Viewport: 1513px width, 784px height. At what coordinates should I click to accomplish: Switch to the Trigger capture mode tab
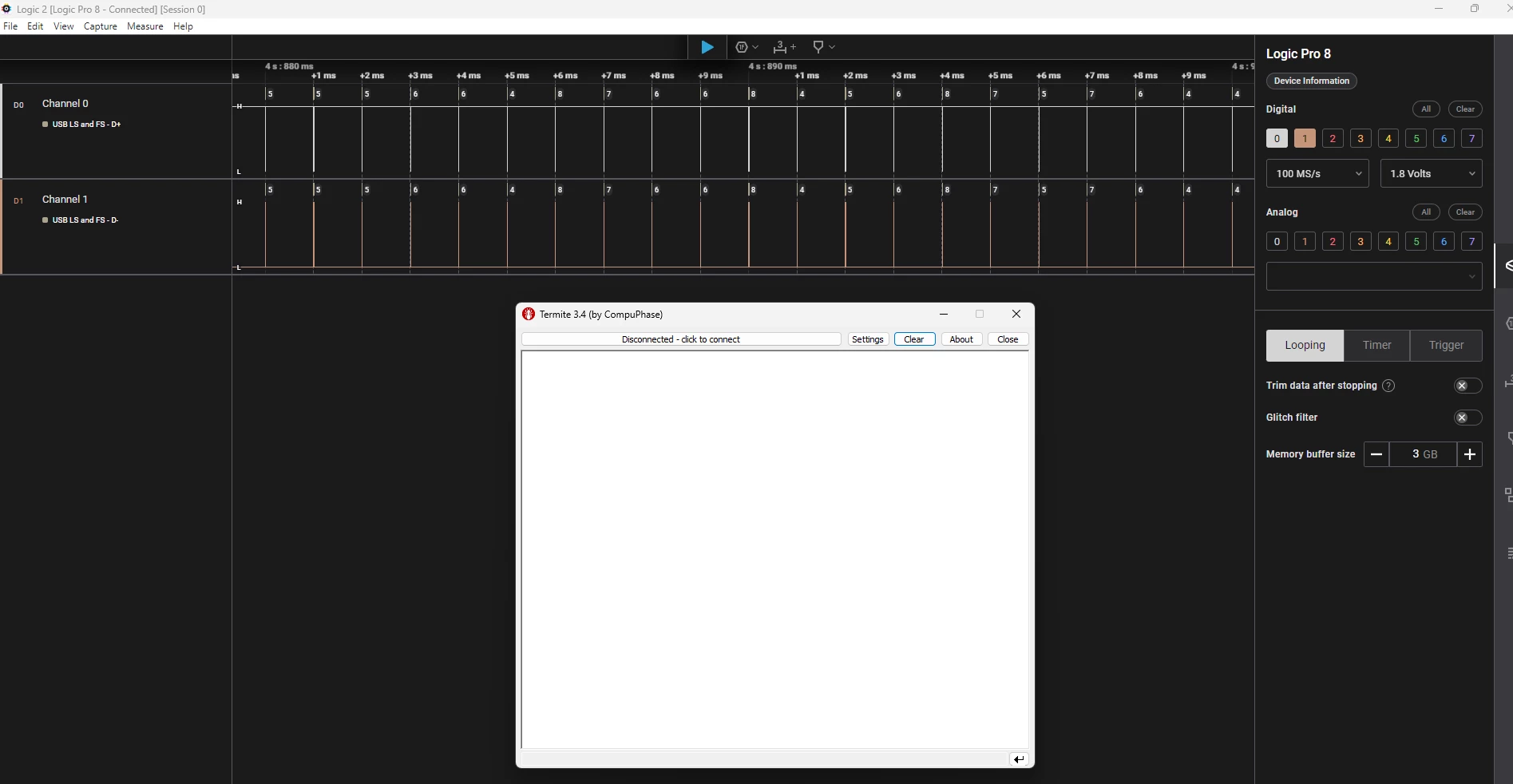1446,346
